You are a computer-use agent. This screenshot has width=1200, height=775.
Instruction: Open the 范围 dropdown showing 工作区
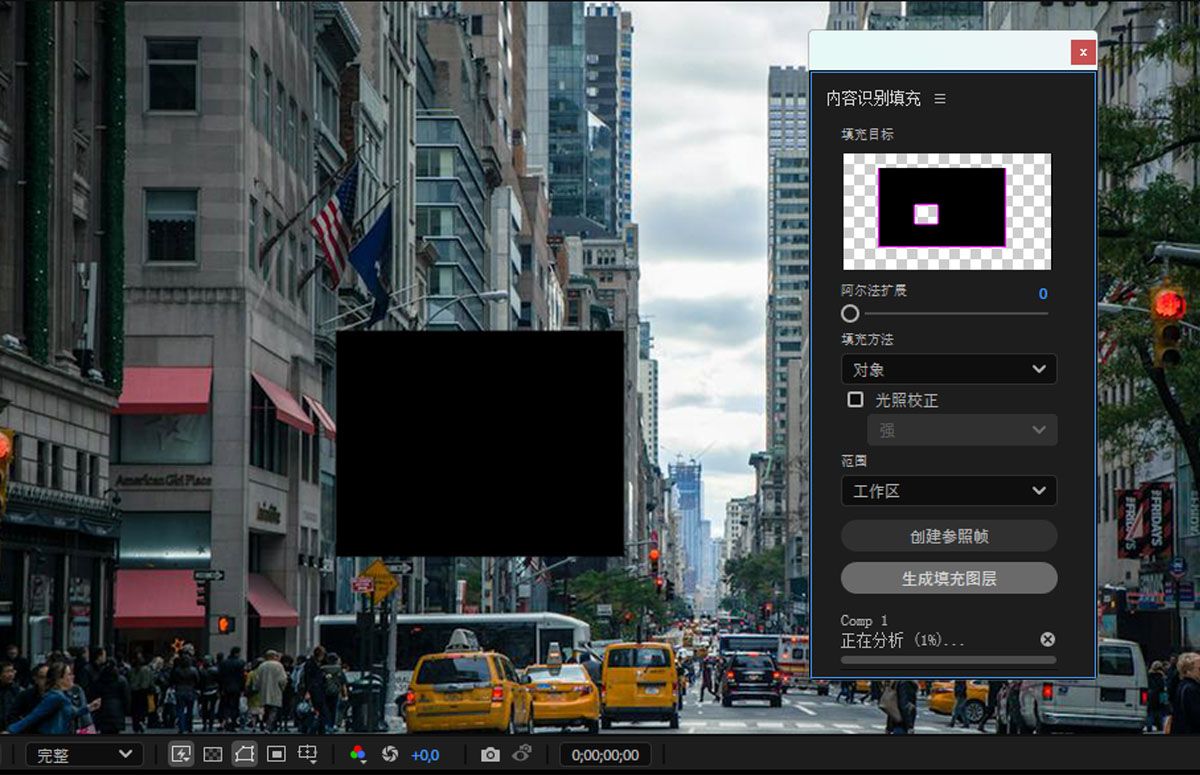tap(949, 491)
